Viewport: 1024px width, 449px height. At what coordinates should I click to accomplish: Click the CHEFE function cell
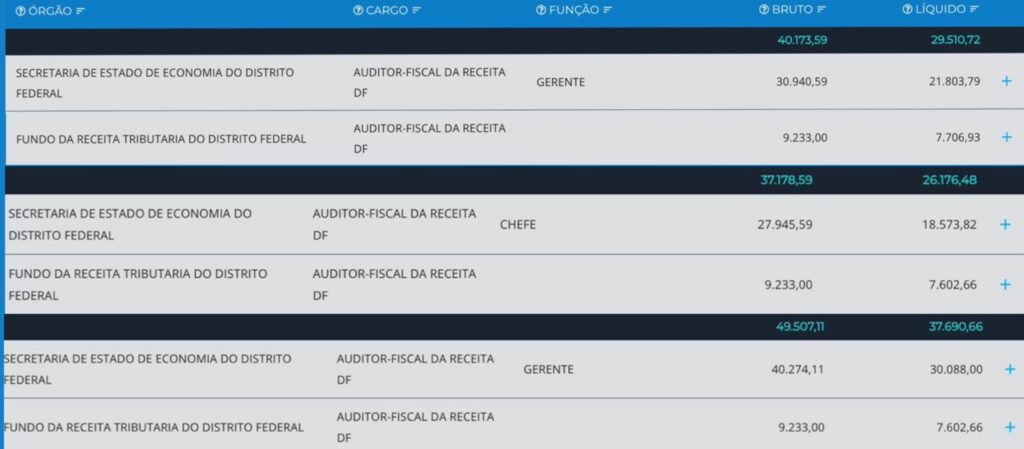pos(518,225)
